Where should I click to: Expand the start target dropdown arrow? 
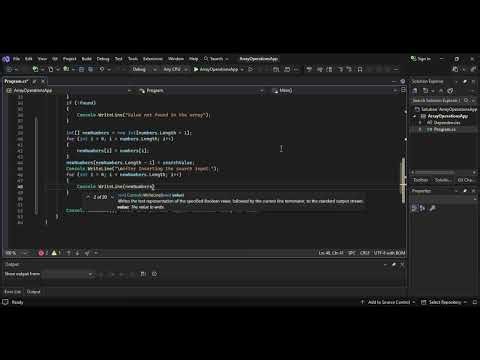242,69
